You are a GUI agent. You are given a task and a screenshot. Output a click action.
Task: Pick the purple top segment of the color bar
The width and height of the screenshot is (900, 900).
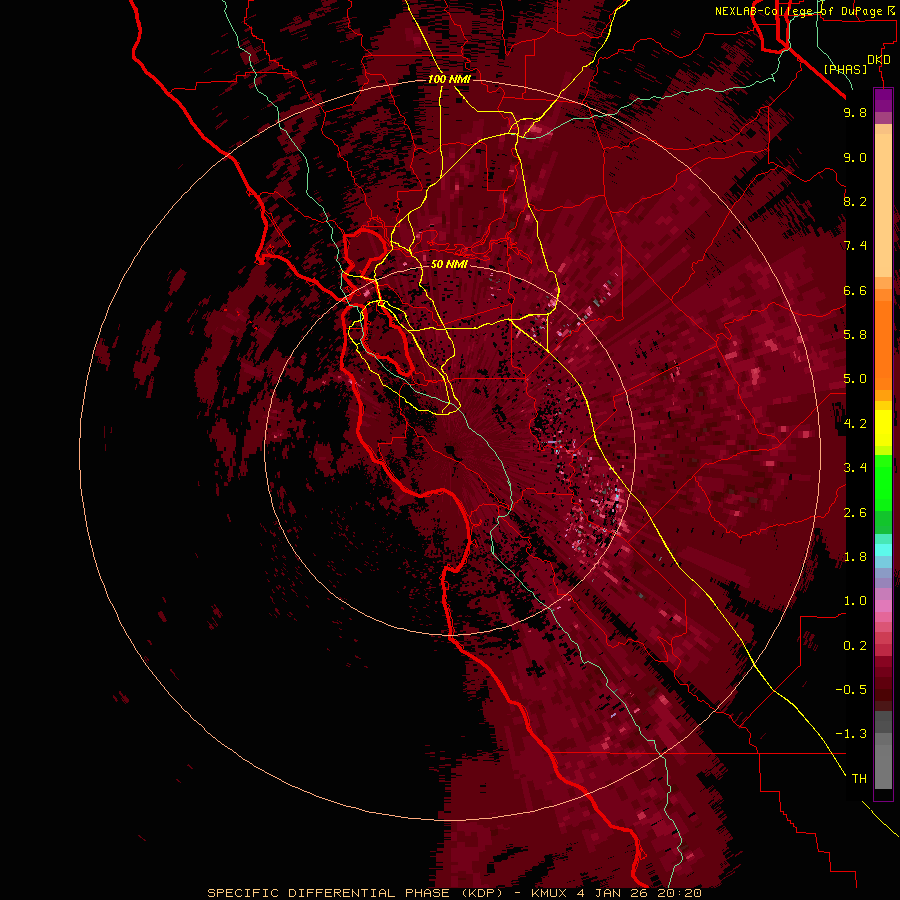coord(883,100)
